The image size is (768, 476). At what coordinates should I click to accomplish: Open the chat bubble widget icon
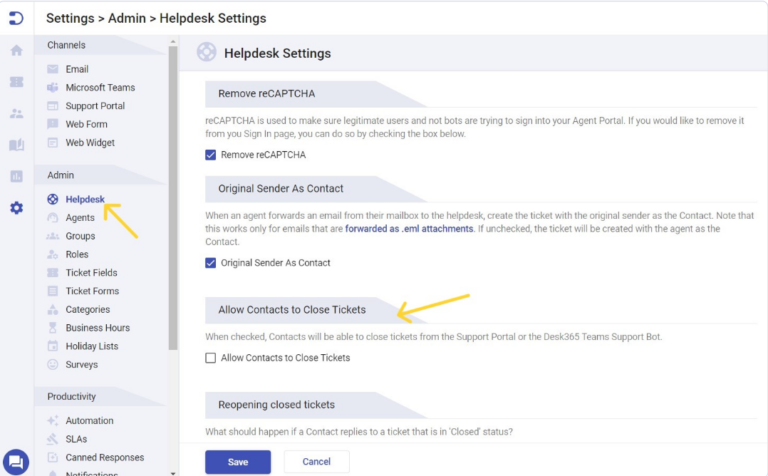(16, 461)
